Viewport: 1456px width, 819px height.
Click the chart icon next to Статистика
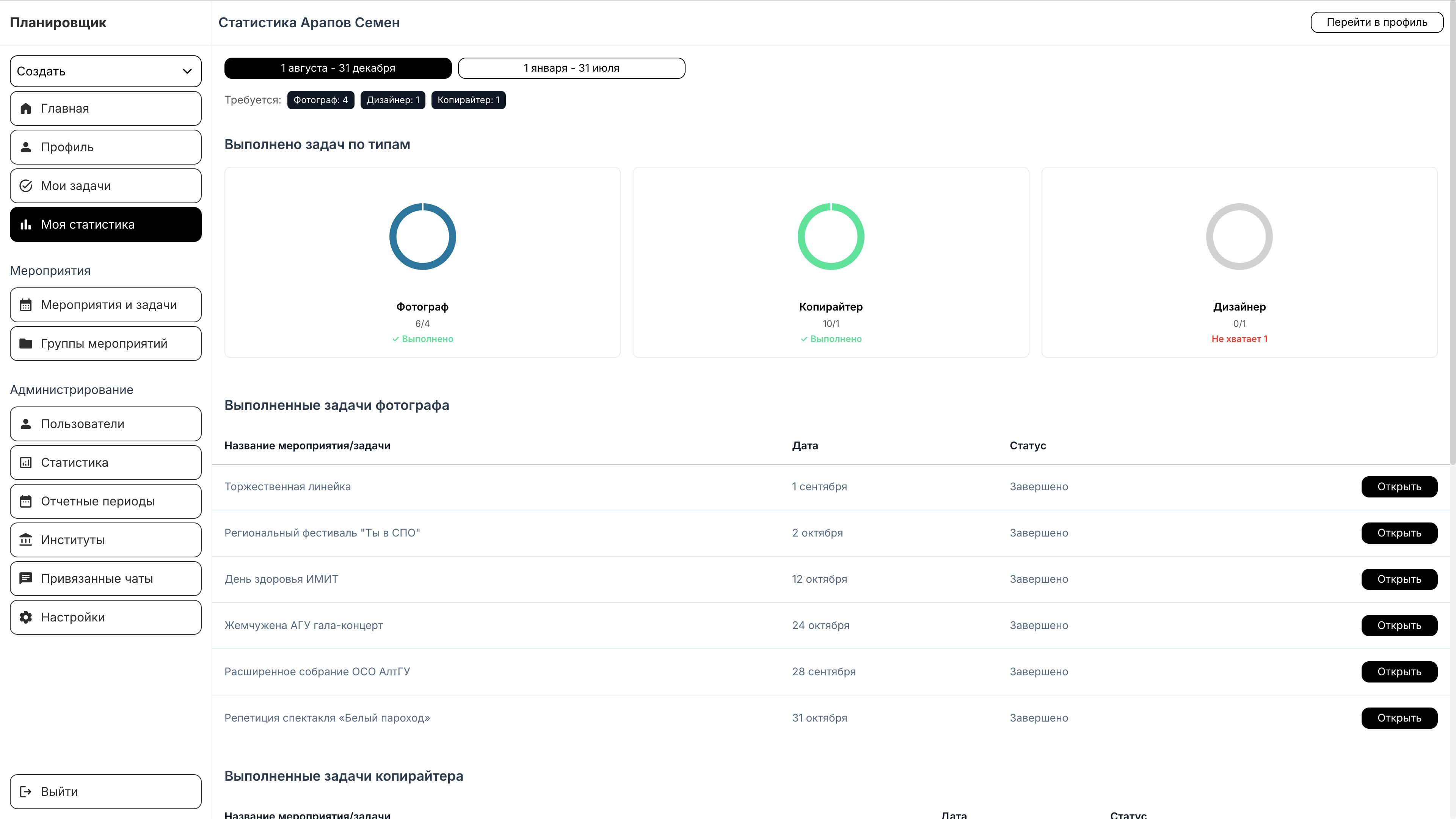[x=26, y=463]
